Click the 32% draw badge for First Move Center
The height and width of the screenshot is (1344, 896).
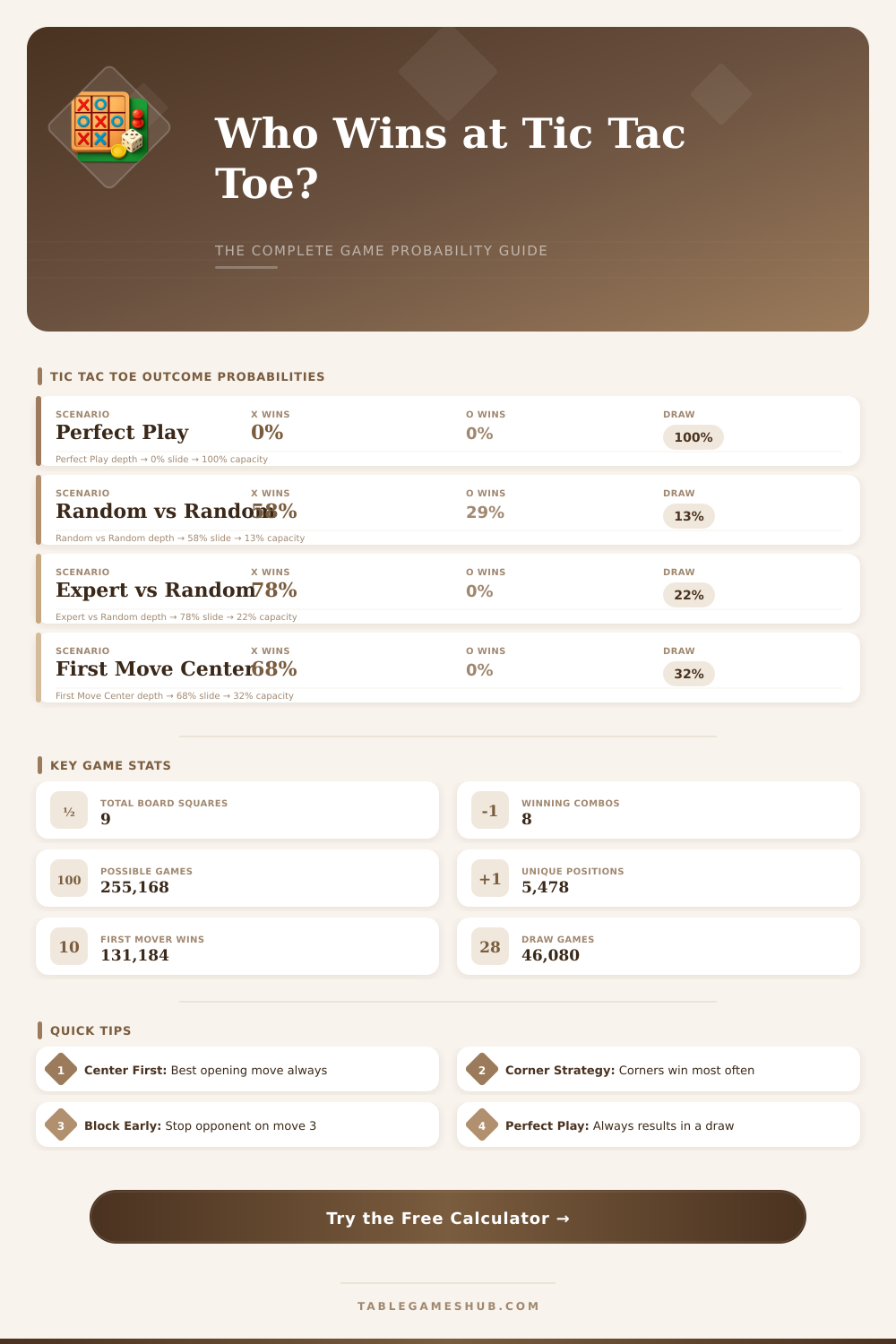(689, 674)
